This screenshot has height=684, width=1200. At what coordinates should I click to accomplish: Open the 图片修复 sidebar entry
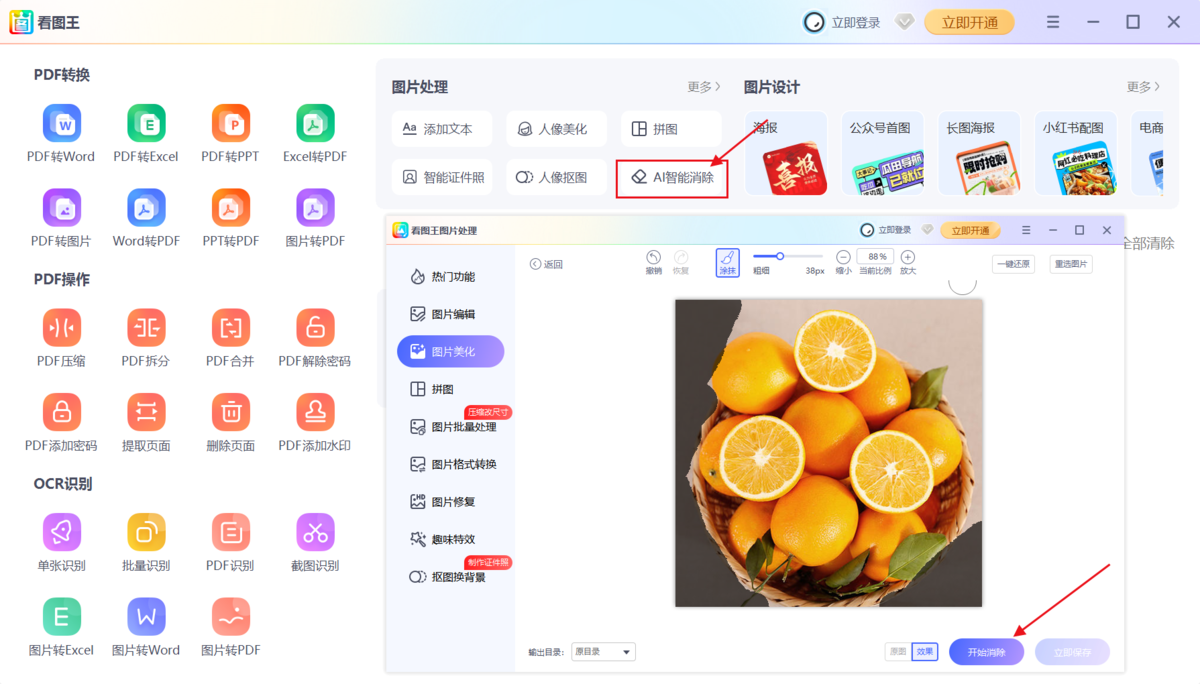coord(450,501)
